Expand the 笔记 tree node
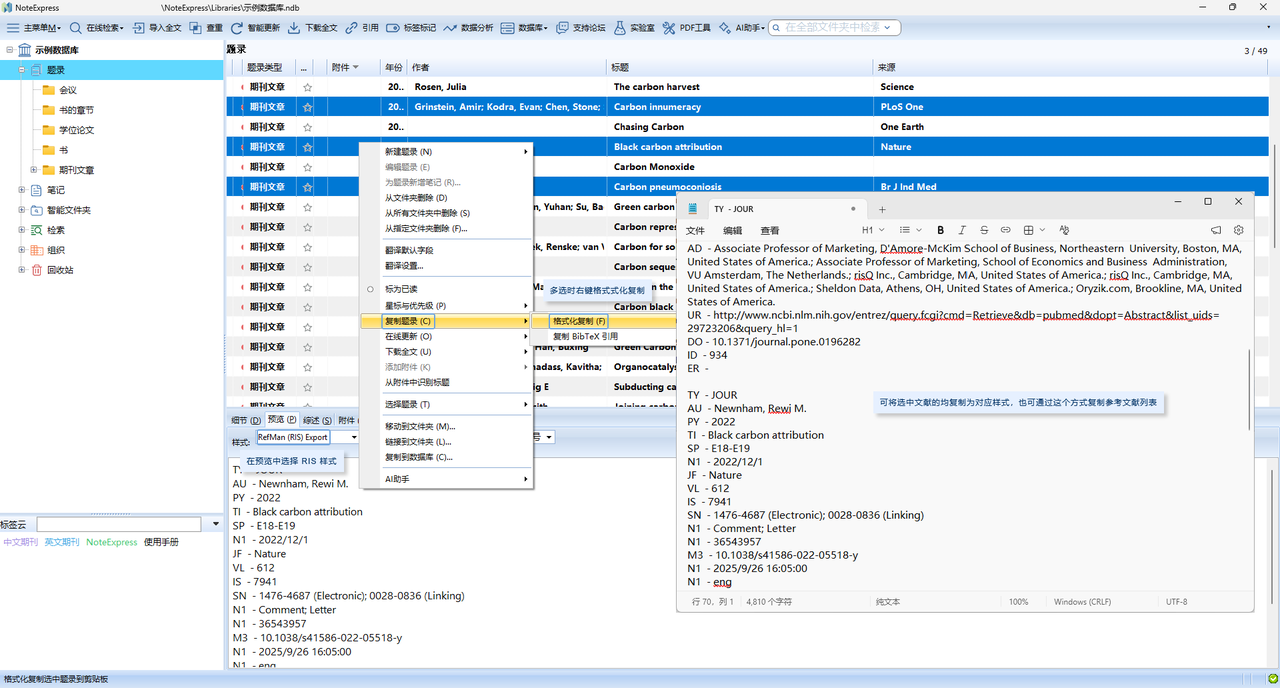The image size is (1280, 688). (22, 190)
